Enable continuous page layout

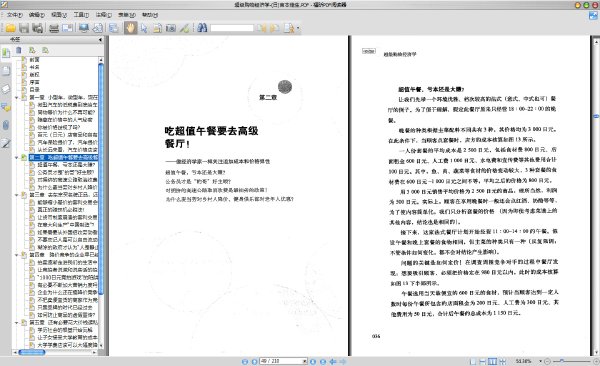point(483,361)
